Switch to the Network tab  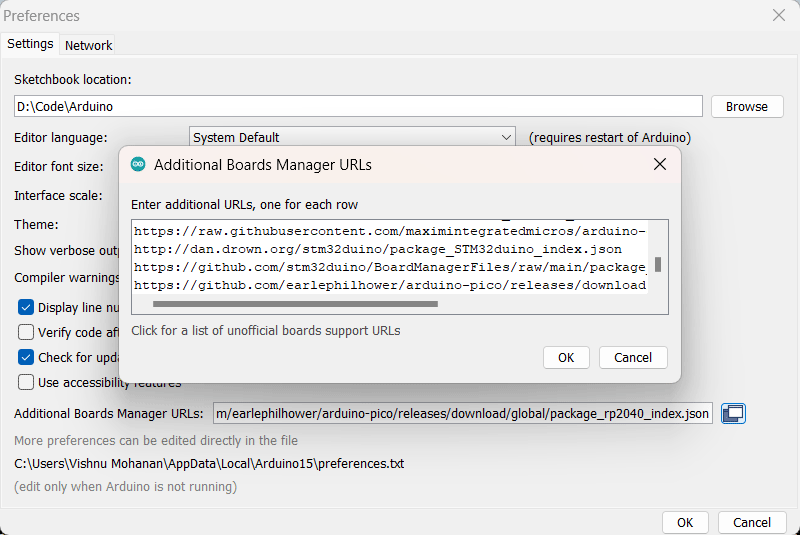(x=88, y=45)
